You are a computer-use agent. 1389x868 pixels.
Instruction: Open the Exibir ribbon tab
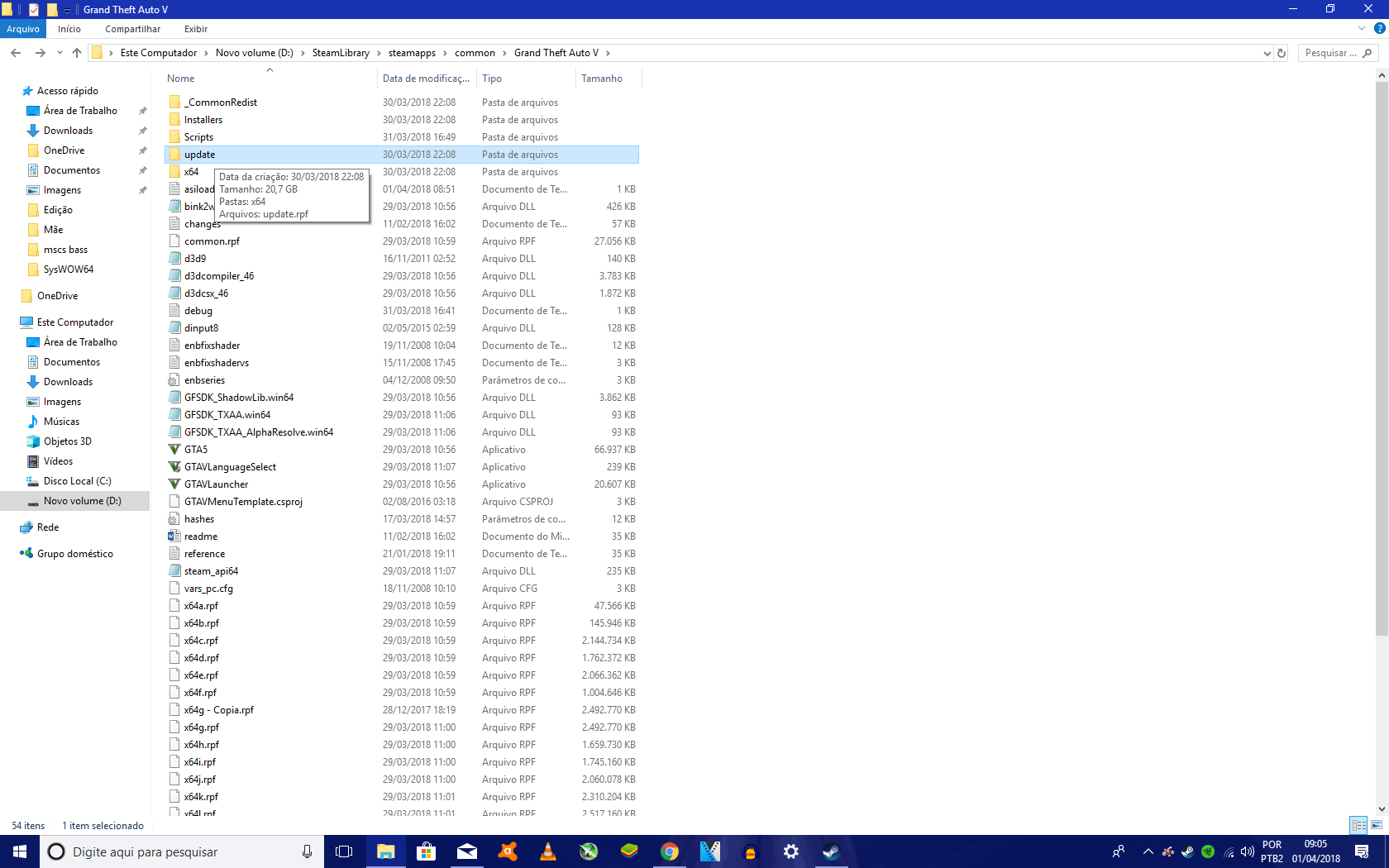[x=196, y=29]
